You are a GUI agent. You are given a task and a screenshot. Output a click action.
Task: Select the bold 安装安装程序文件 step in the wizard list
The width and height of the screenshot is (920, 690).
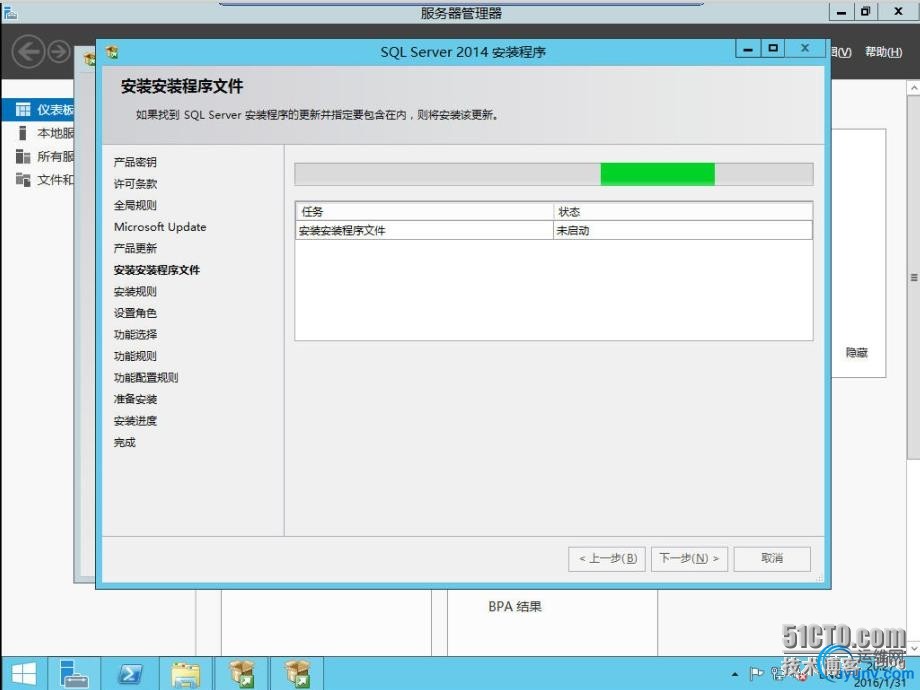[x=157, y=270]
